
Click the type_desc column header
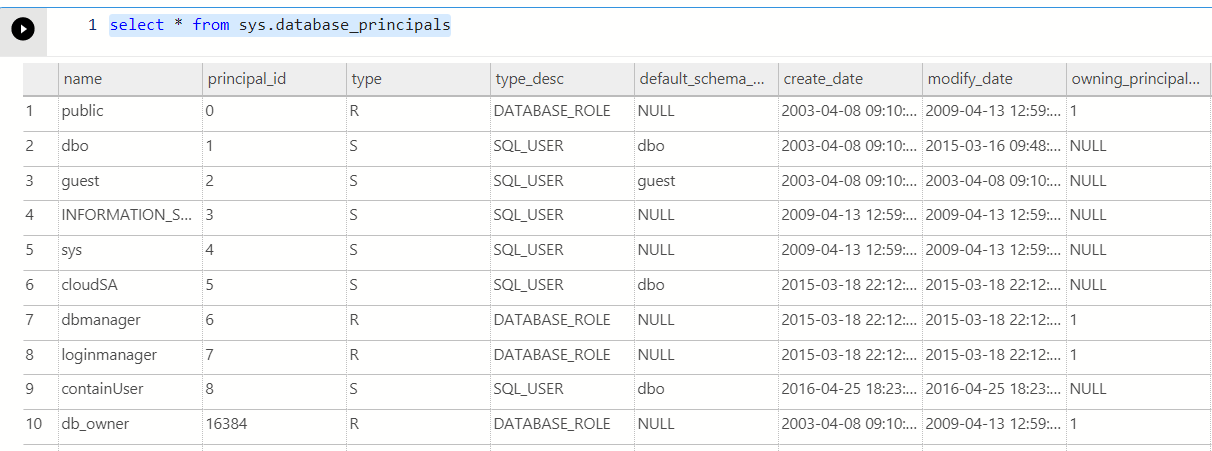[562, 79]
